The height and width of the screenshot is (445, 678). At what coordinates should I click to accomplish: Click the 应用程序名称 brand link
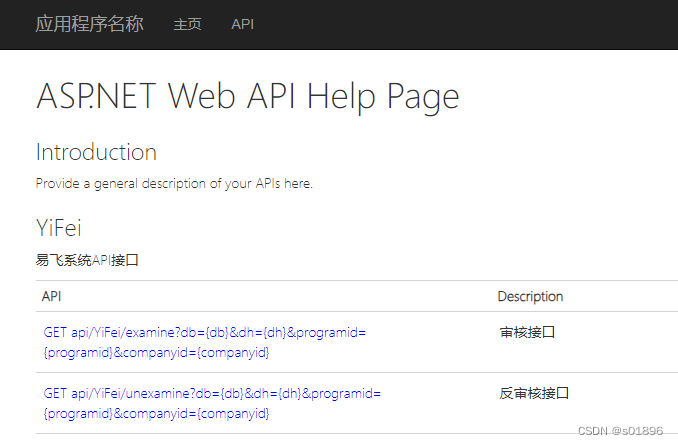coord(89,24)
